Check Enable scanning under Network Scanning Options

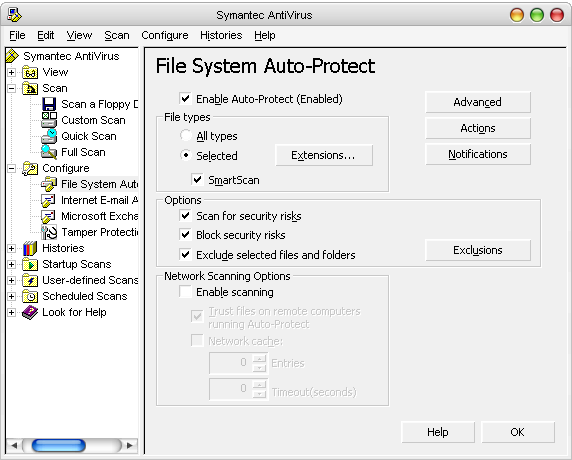pyautogui.click(x=185, y=292)
